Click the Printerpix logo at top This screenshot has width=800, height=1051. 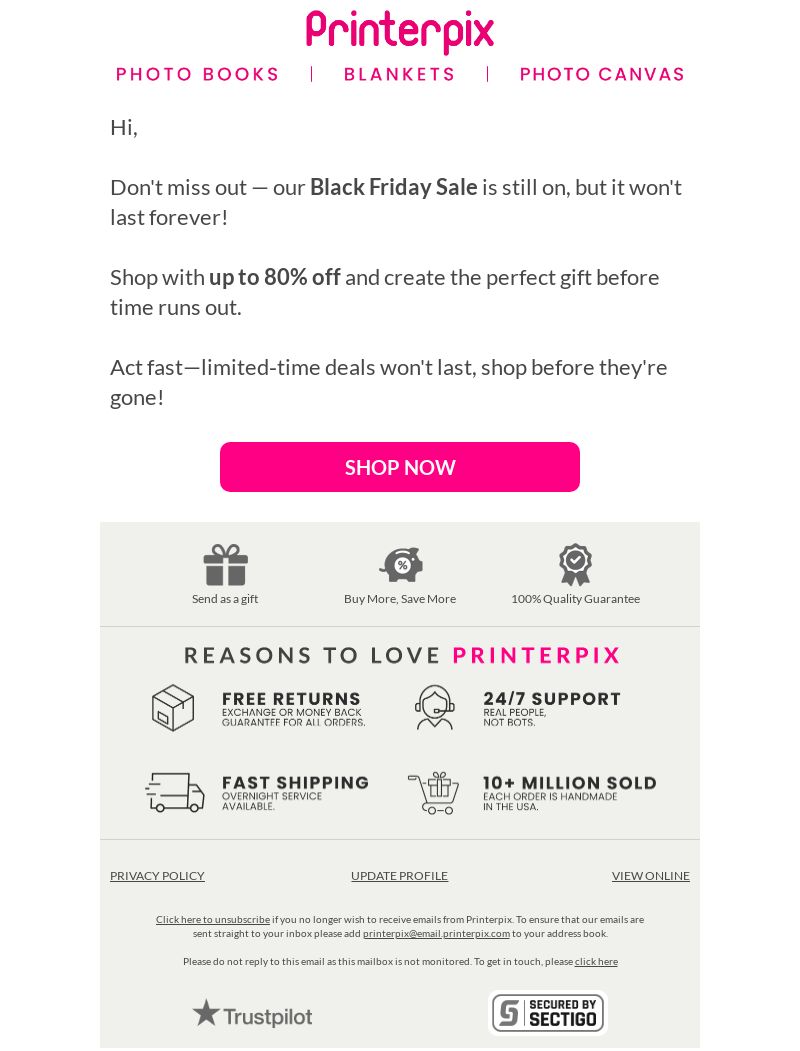click(399, 32)
